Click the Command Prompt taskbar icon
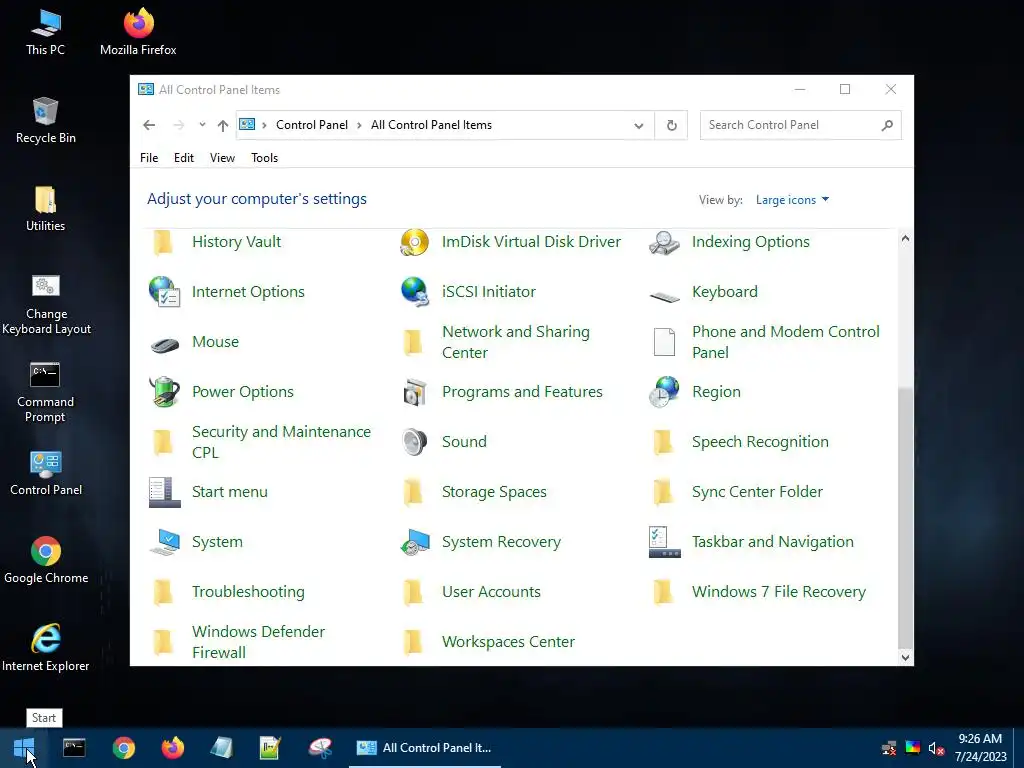Screen dimensions: 1024x768 click(74, 748)
